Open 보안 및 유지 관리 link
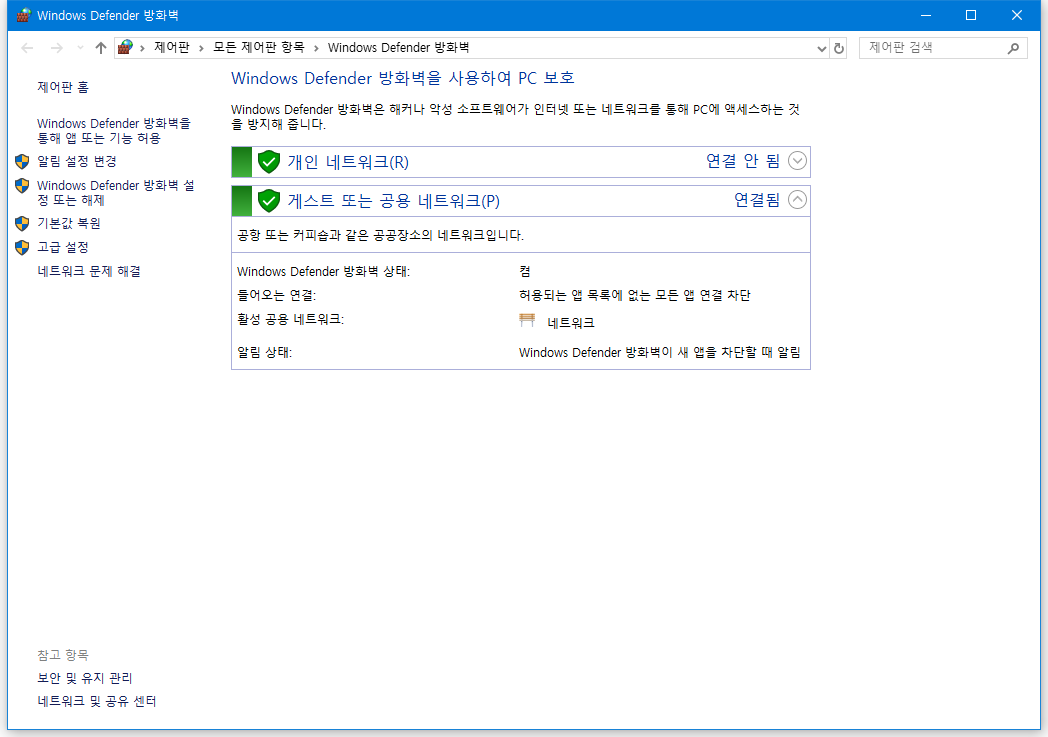Viewport: 1048px width, 737px height. click(x=85, y=678)
